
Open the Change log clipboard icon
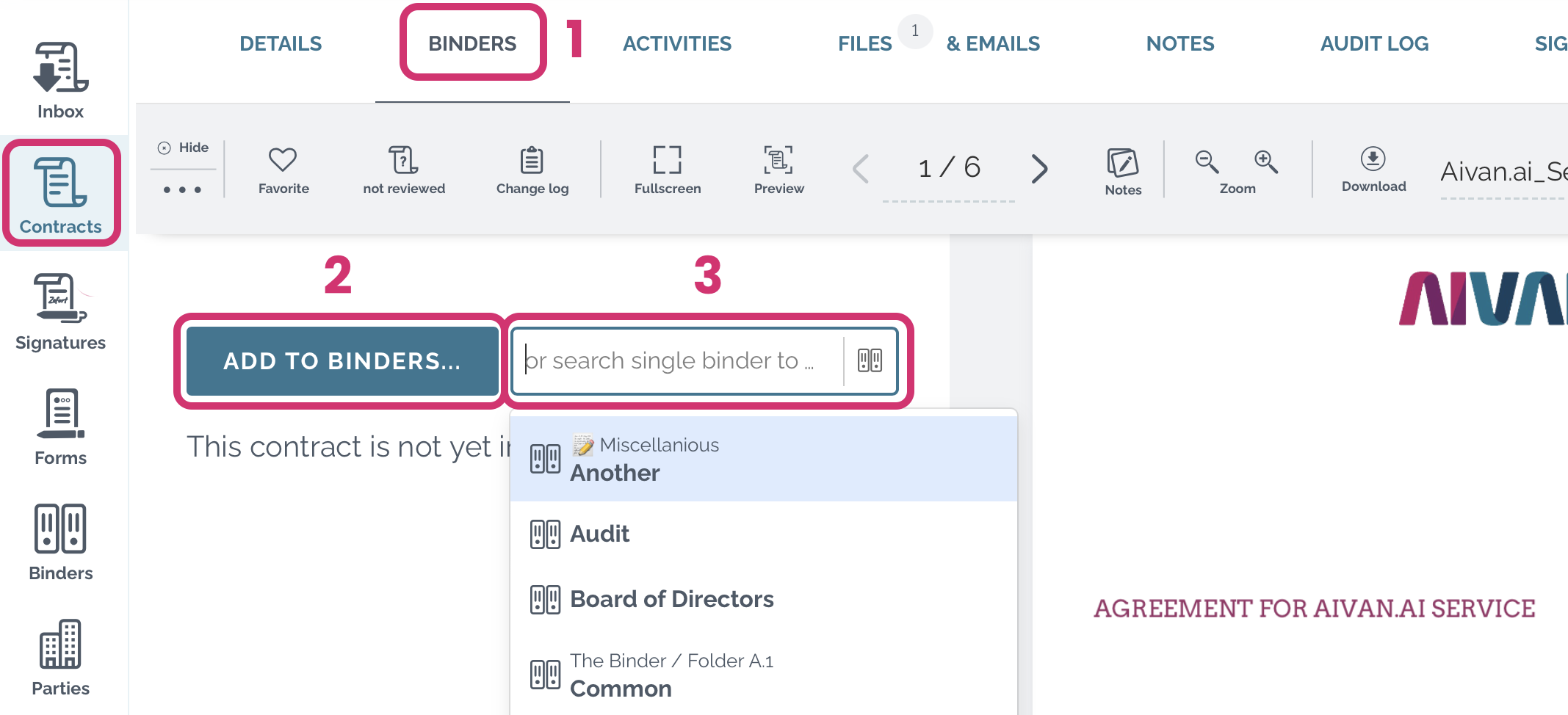click(532, 170)
